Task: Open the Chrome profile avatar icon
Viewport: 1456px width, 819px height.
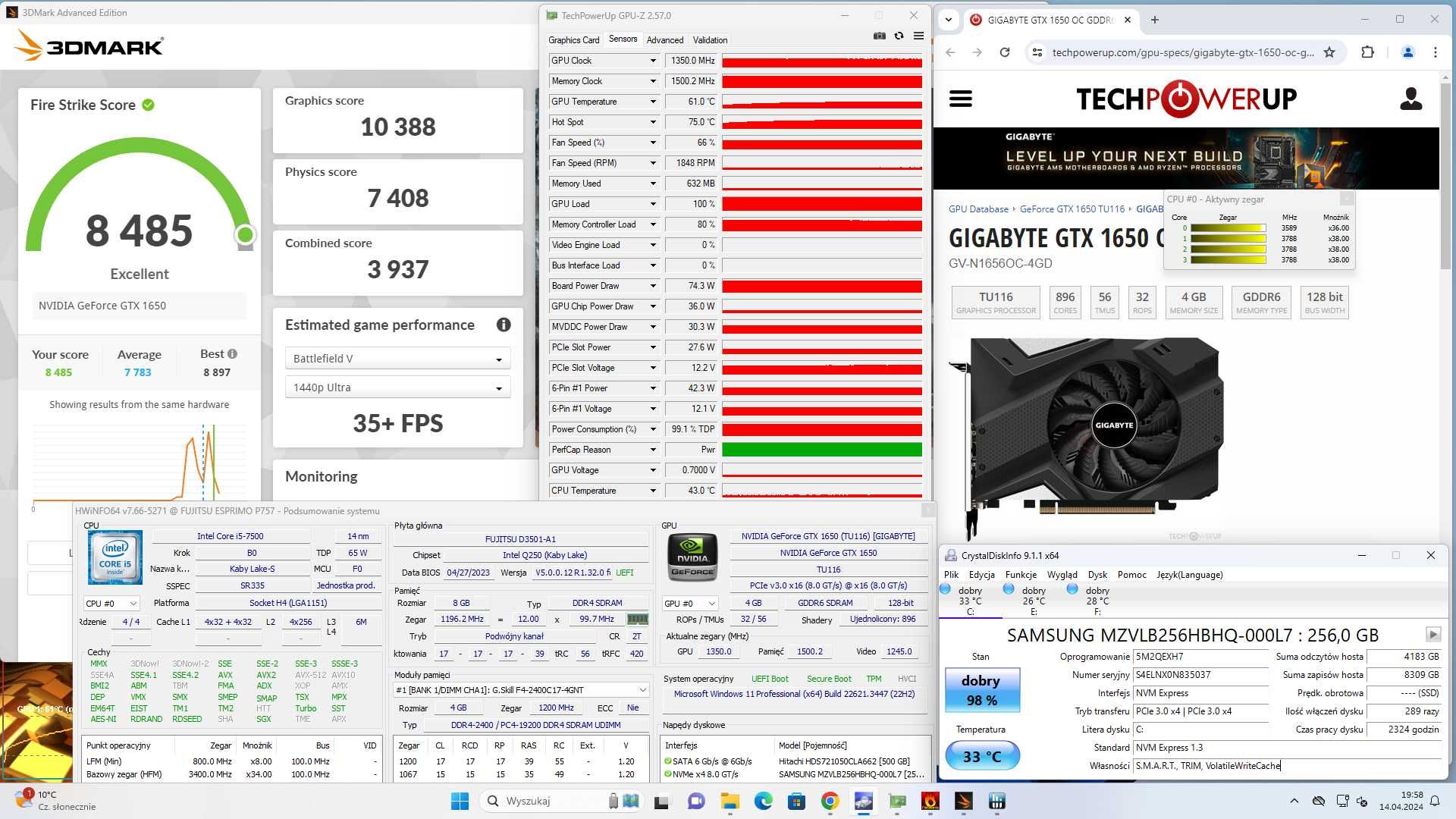Action: point(1407,52)
